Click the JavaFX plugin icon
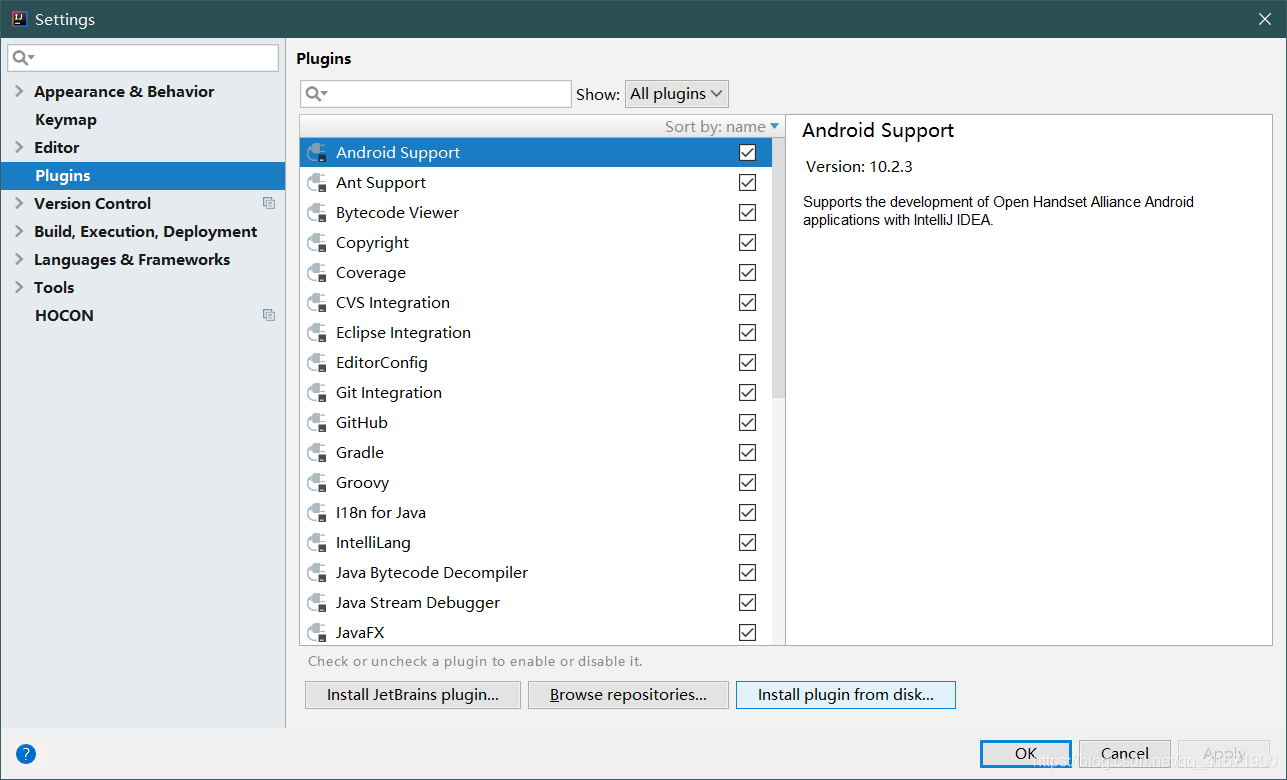 tap(318, 633)
